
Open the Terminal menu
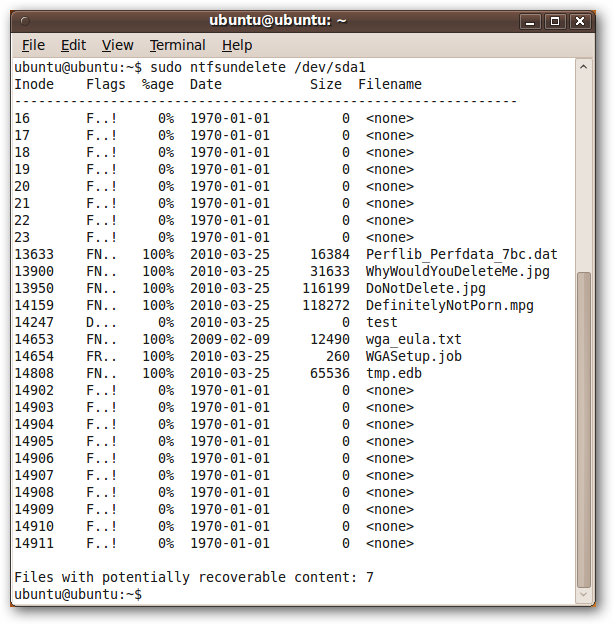pyautogui.click(x=177, y=45)
